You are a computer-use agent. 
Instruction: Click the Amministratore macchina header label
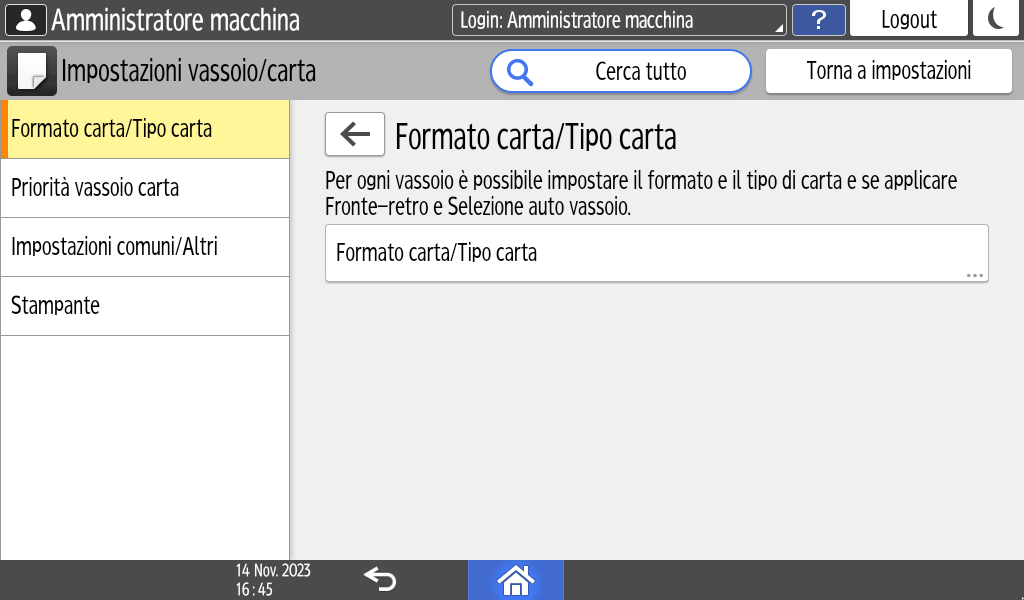click(175, 20)
